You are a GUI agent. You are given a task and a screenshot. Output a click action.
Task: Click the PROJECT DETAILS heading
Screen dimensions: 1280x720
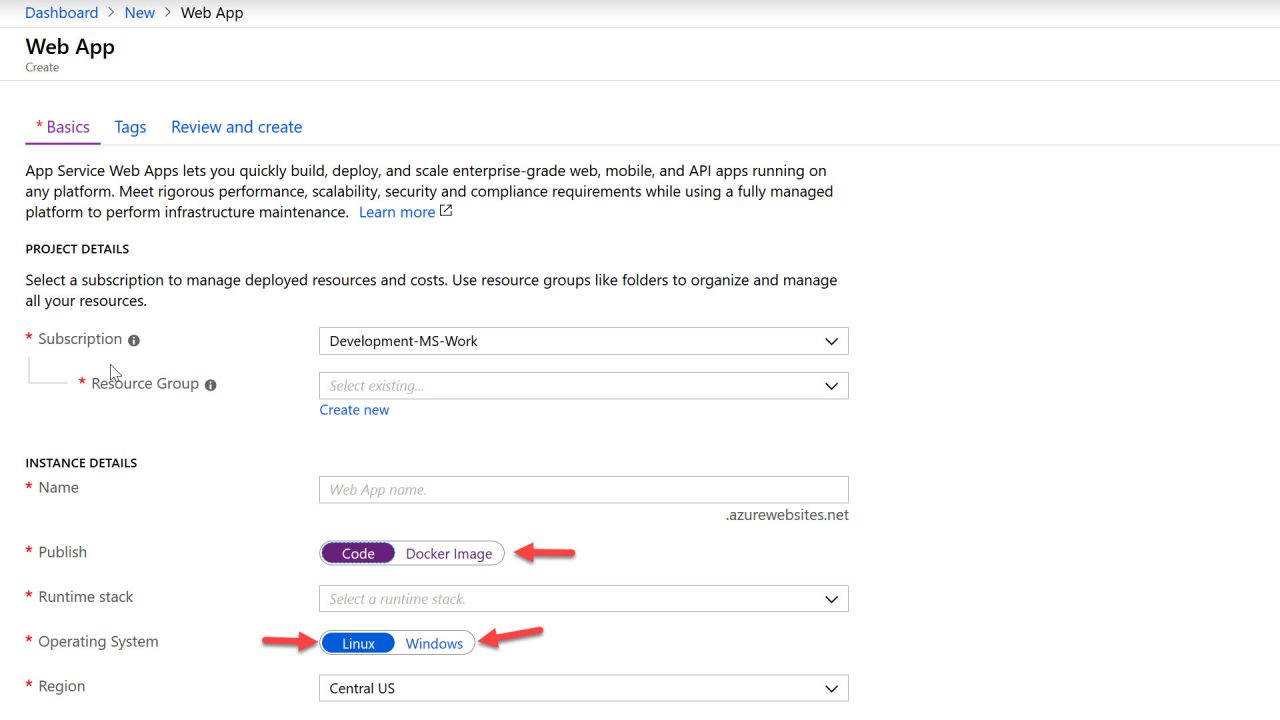point(77,249)
